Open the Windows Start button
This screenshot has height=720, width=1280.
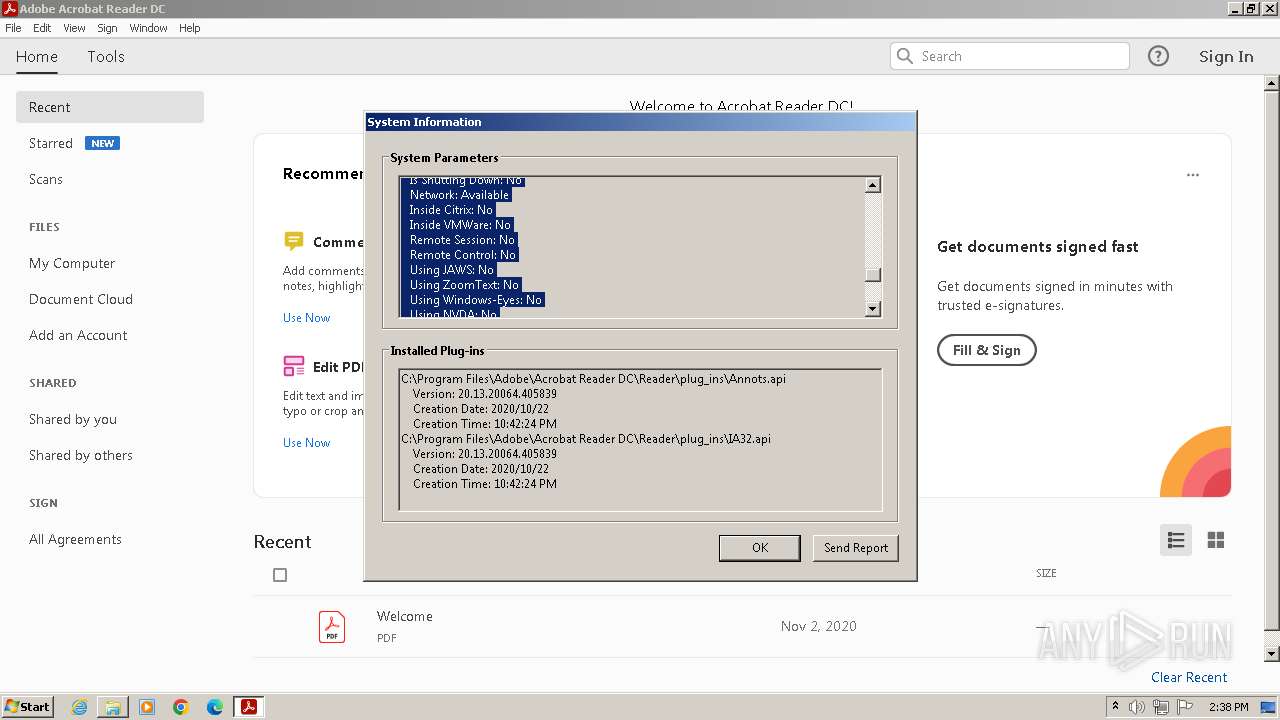27,707
